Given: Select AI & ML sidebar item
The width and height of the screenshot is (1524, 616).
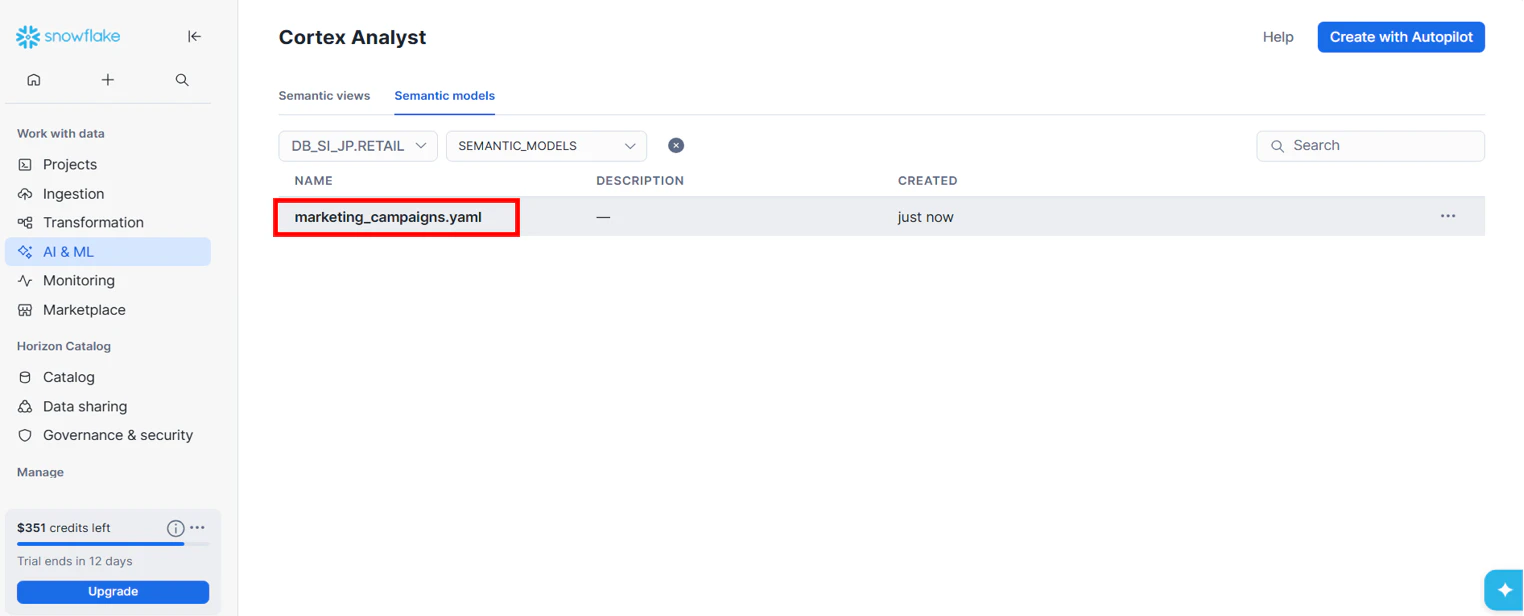Looking at the screenshot, I should 108,252.
